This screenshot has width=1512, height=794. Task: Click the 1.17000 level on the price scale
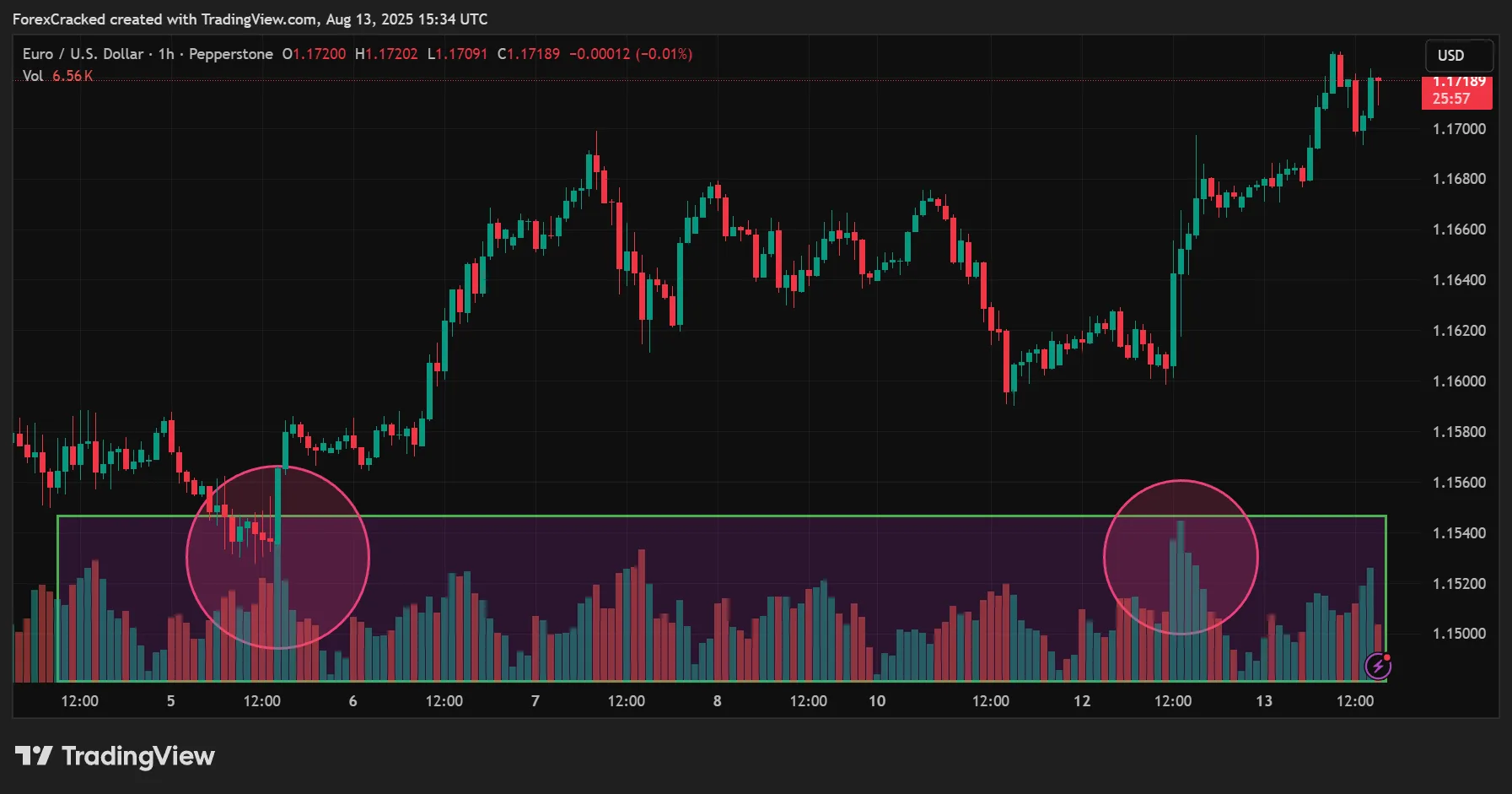1458,128
